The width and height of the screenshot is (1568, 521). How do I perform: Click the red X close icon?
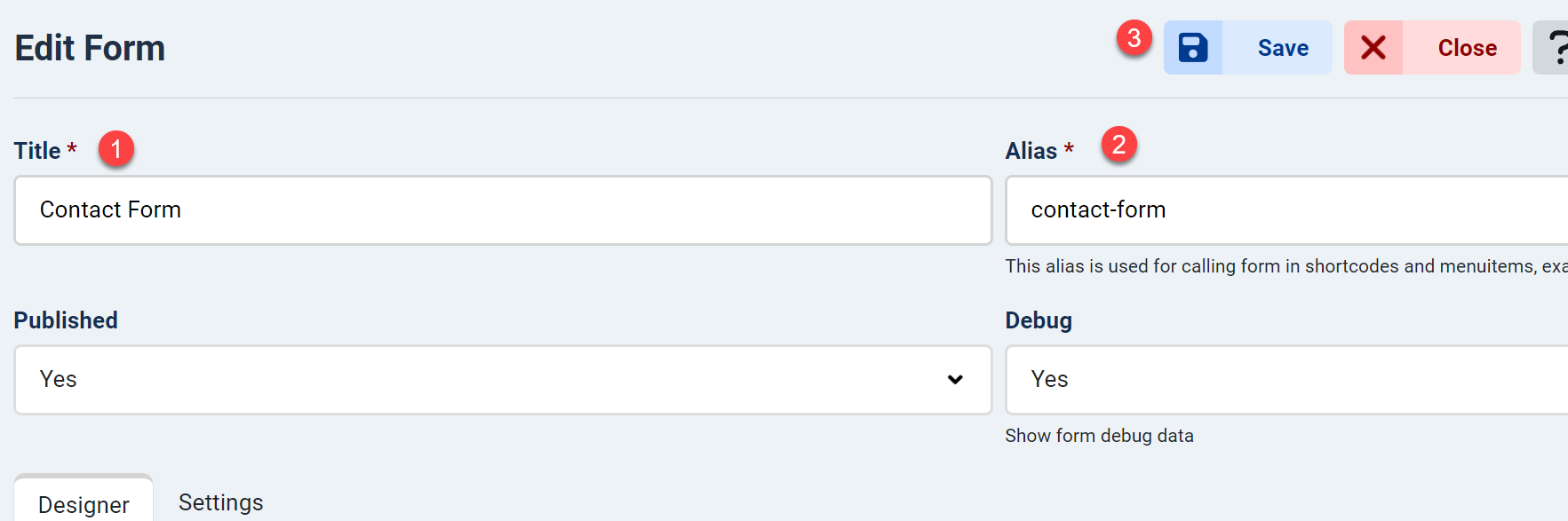pyautogui.click(x=1373, y=48)
